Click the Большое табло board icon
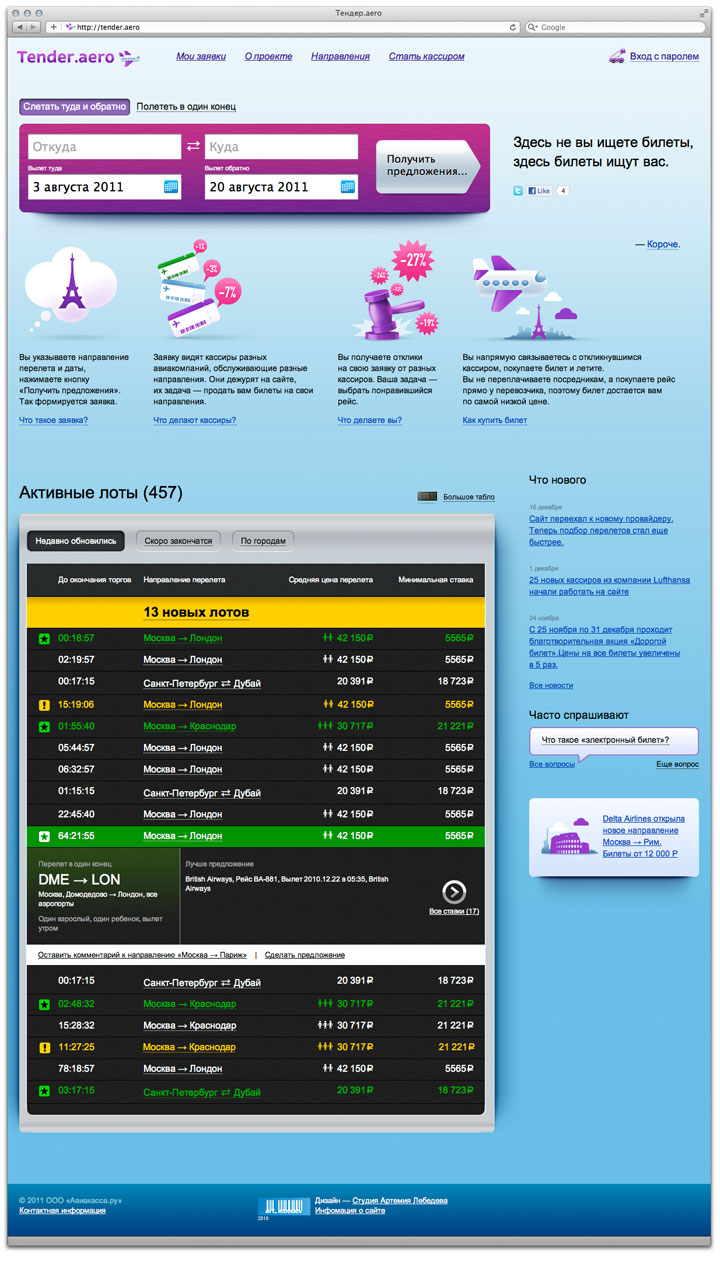This screenshot has height=1262, width=720. [427, 497]
